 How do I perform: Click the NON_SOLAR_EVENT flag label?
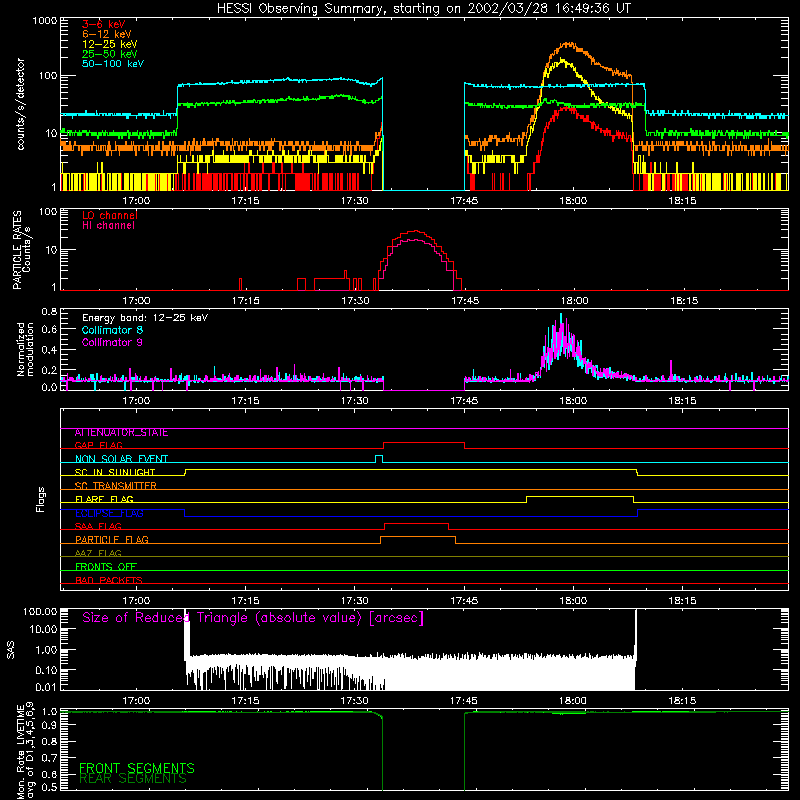(x=121, y=459)
